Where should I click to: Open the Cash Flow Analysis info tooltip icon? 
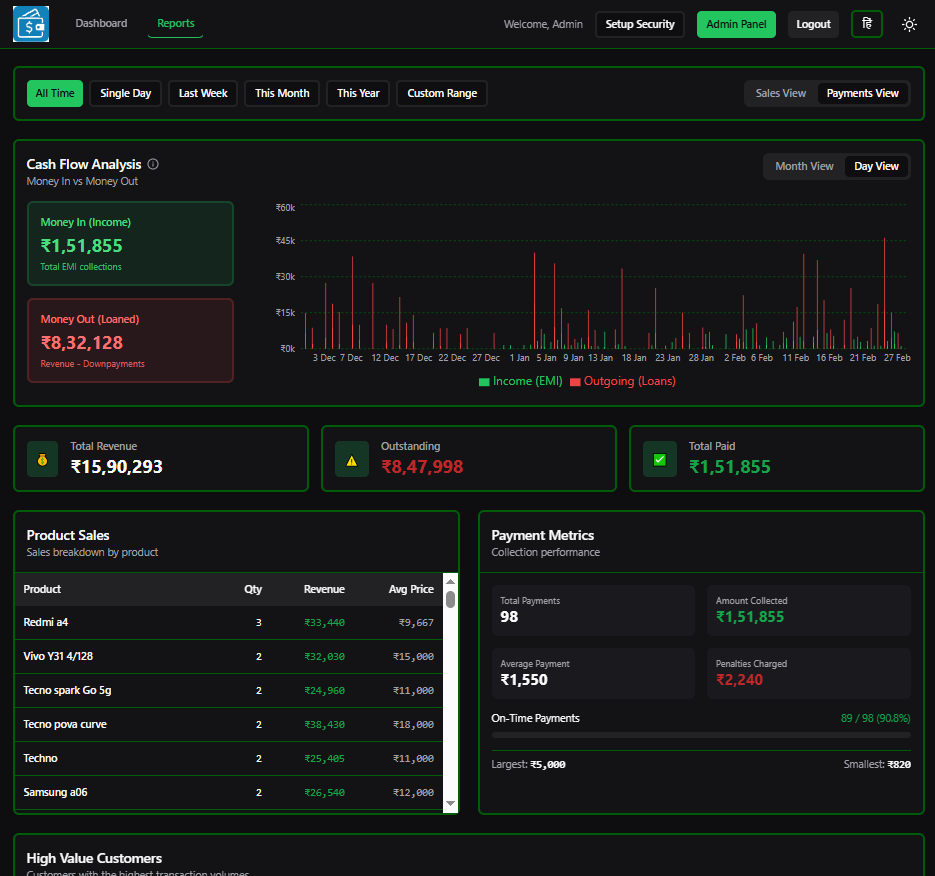pyautogui.click(x=151, y=164)
